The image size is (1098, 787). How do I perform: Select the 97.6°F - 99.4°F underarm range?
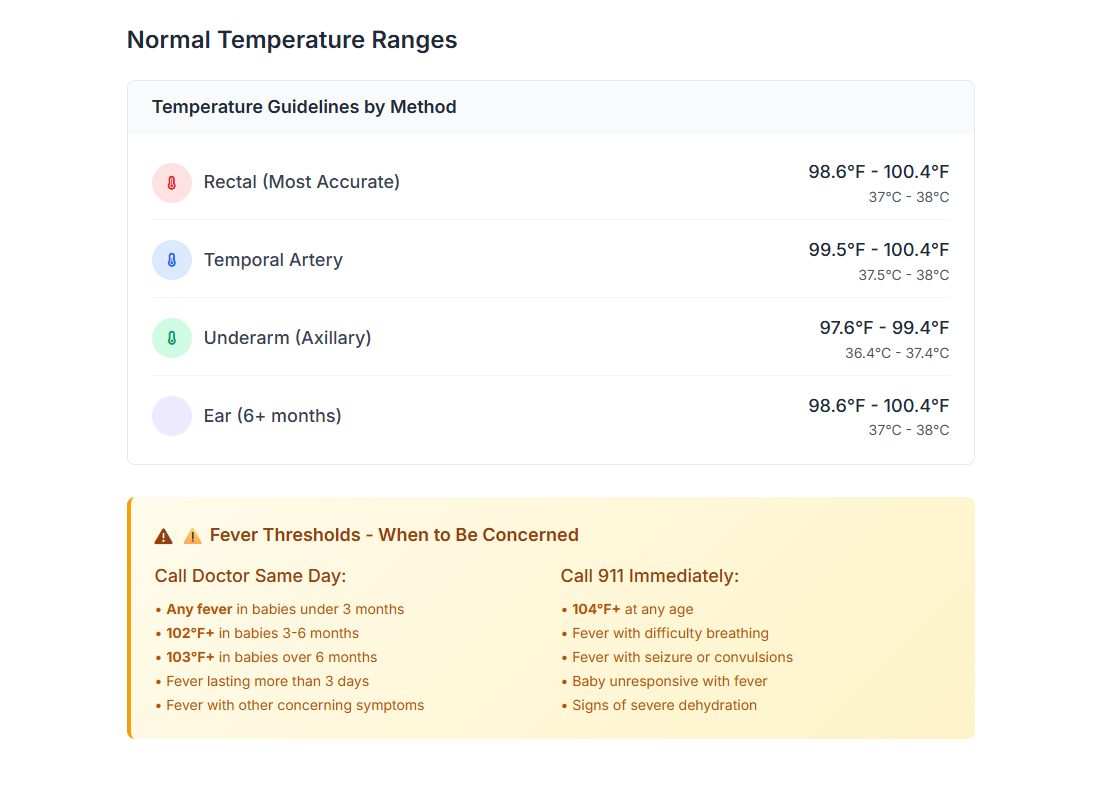point(884,328)
